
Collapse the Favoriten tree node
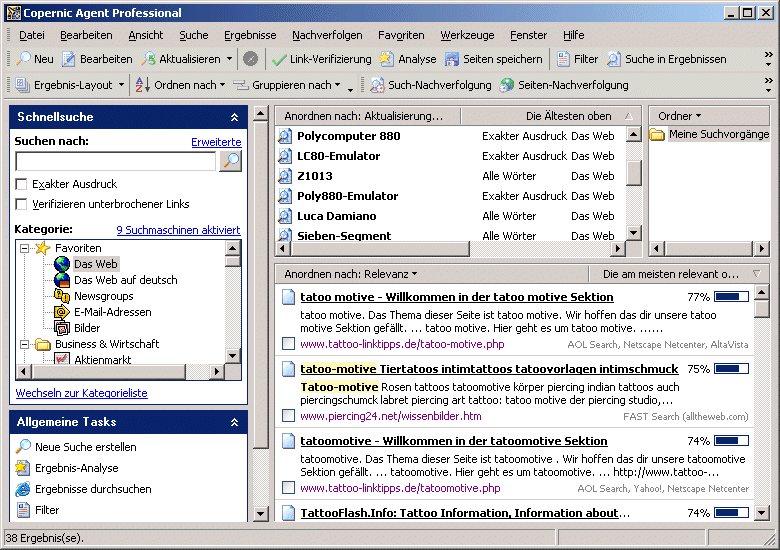24,248
